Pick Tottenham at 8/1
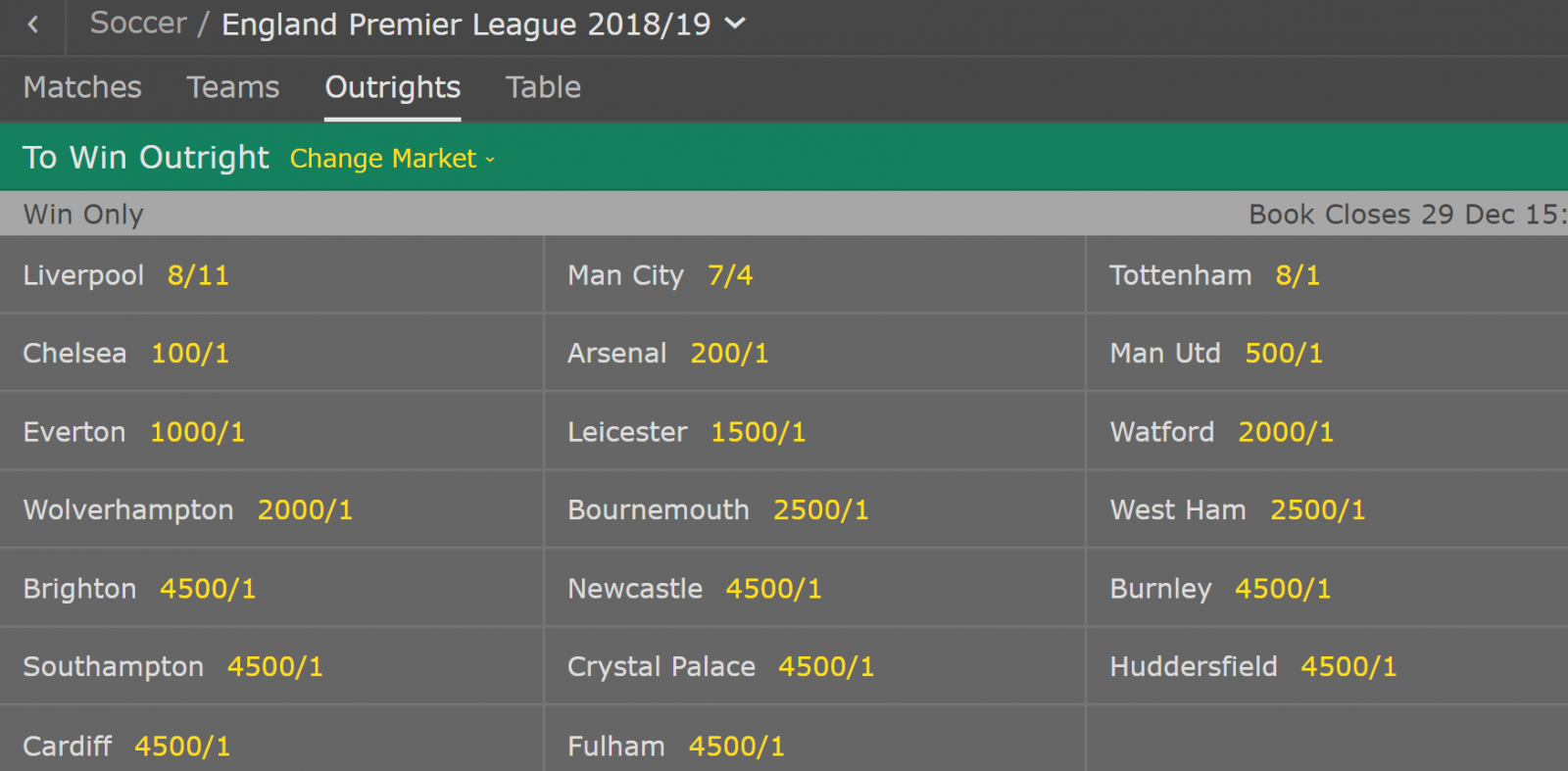The height and width of the screenshot is (771, 1568). point(1298,275)
